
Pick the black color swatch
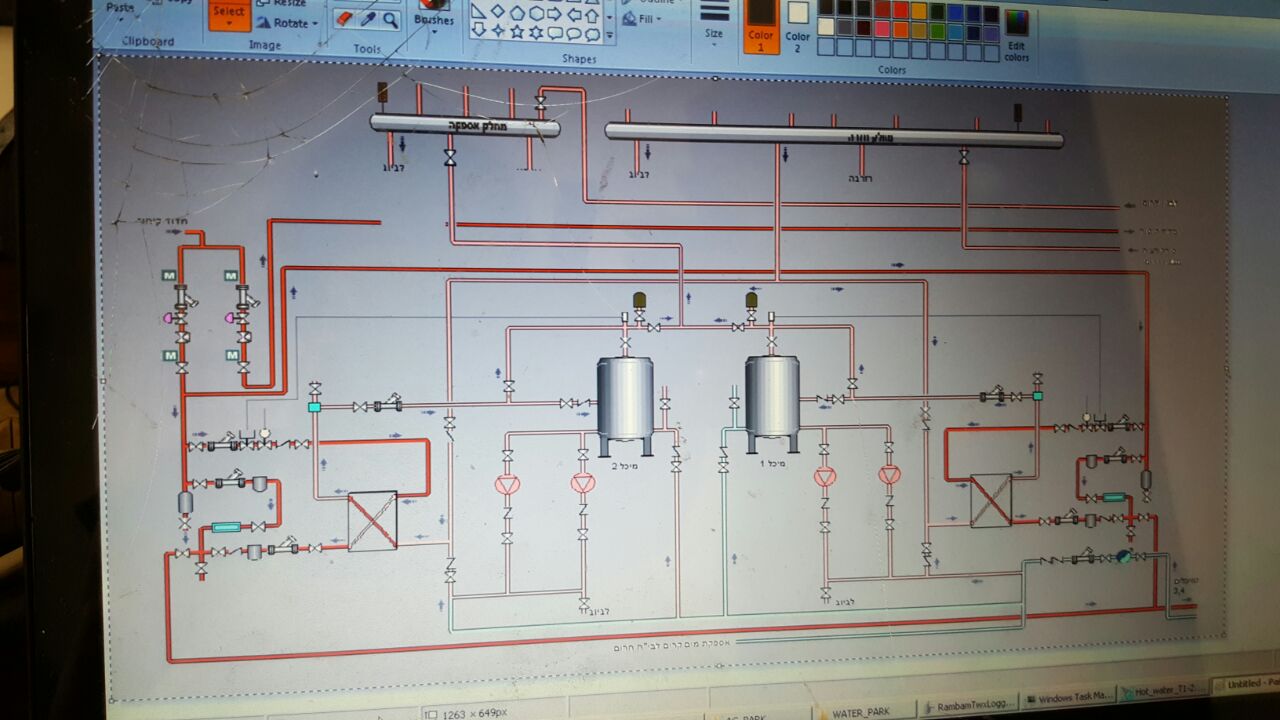[x=826, y=7]
